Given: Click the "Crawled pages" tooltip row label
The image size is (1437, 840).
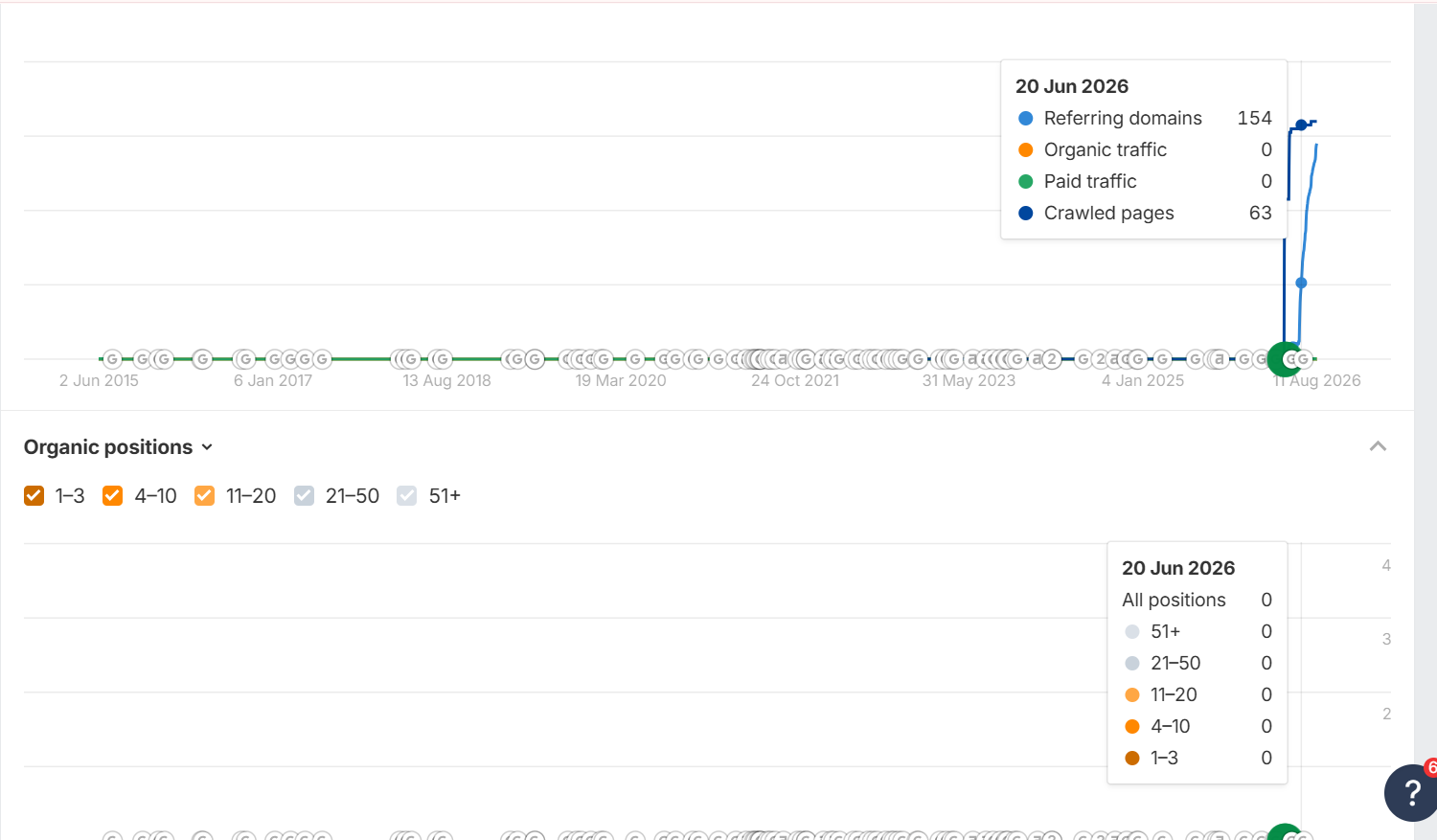Looking at the screenshot, I should [1109, 213].
